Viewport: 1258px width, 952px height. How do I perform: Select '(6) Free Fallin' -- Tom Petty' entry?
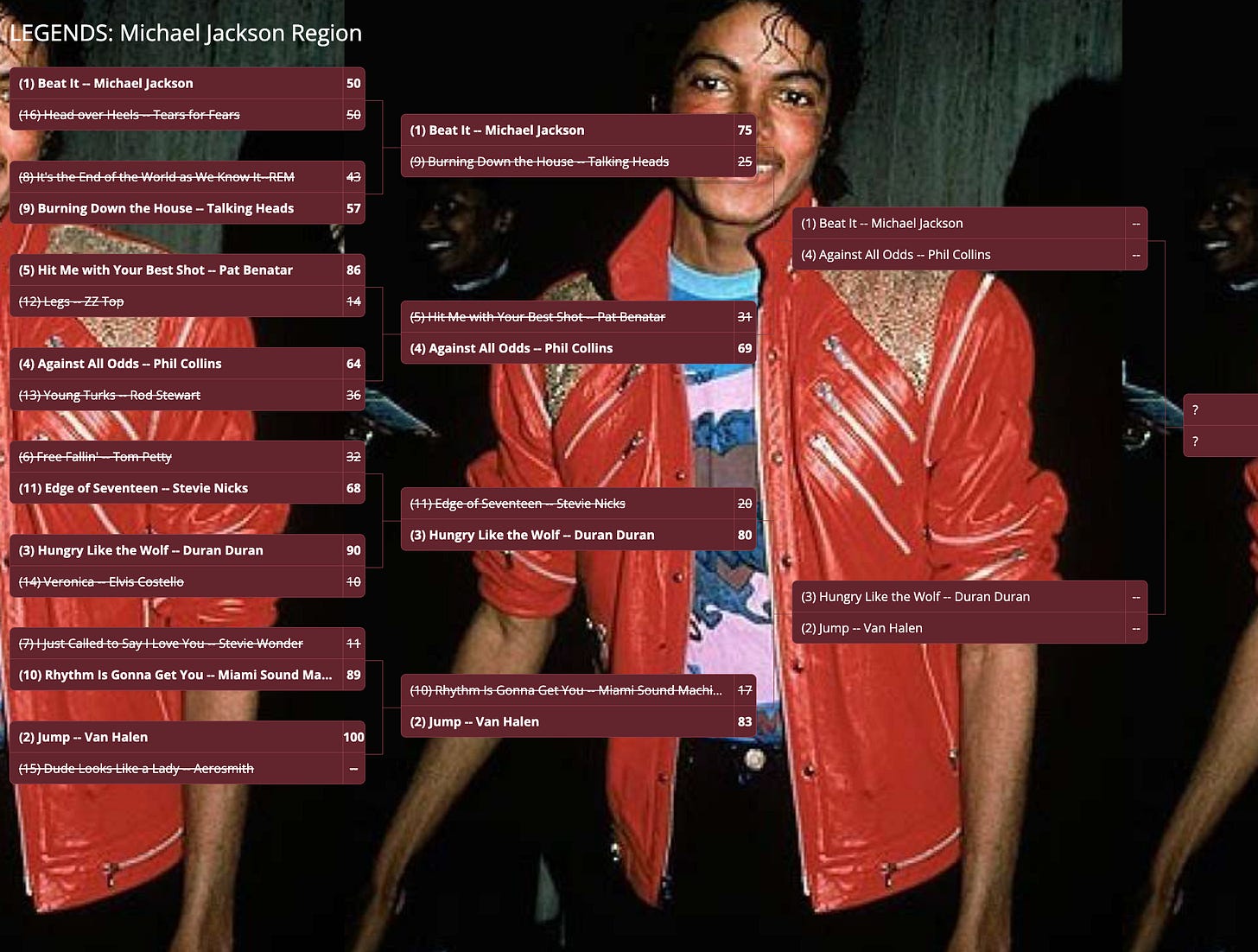click(x=187, y=457)
